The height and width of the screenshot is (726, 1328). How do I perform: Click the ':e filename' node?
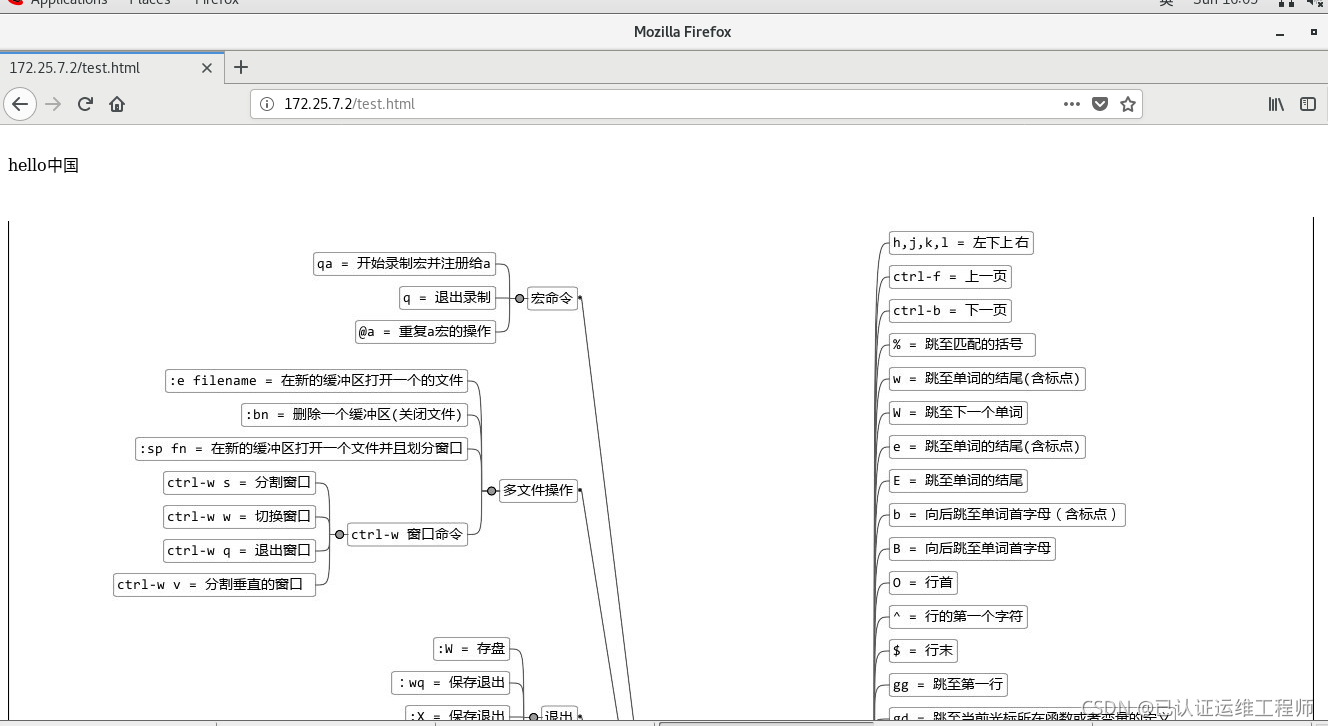[x=316, y=381]
